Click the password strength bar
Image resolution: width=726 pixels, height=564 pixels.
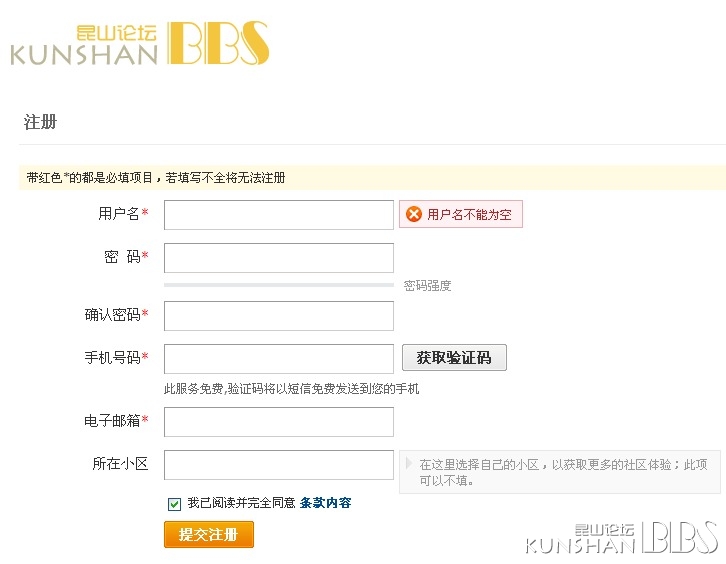(279, 285)
